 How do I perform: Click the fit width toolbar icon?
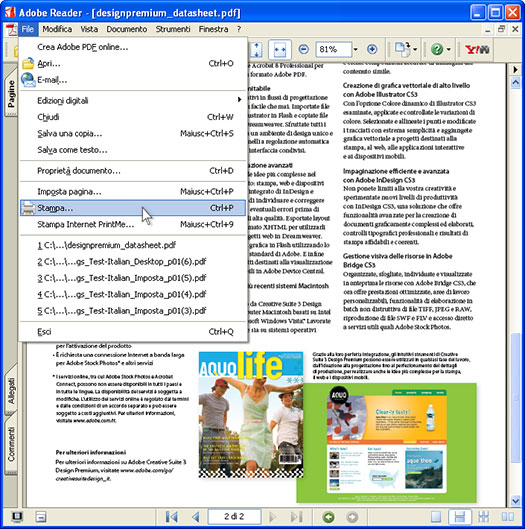tap(280, 50)
